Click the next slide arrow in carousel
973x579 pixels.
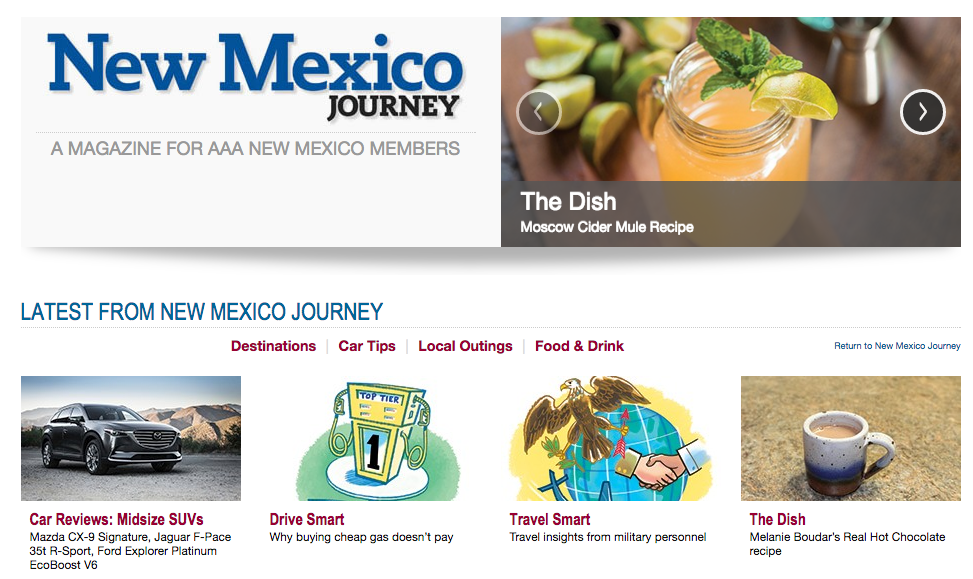(x=923, y=112)
